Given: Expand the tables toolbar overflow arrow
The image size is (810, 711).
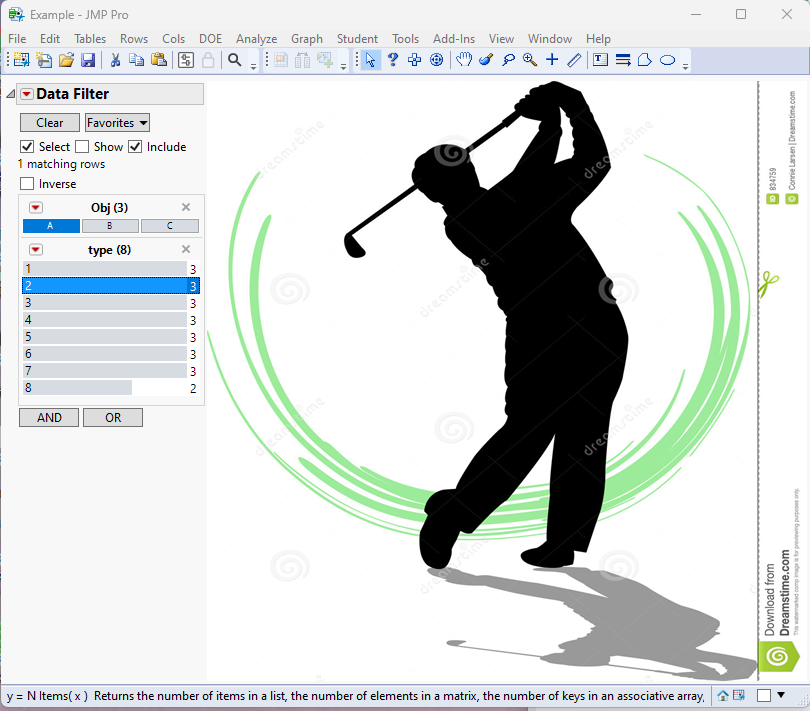Looking at the screenshot, I should point(344,67).
